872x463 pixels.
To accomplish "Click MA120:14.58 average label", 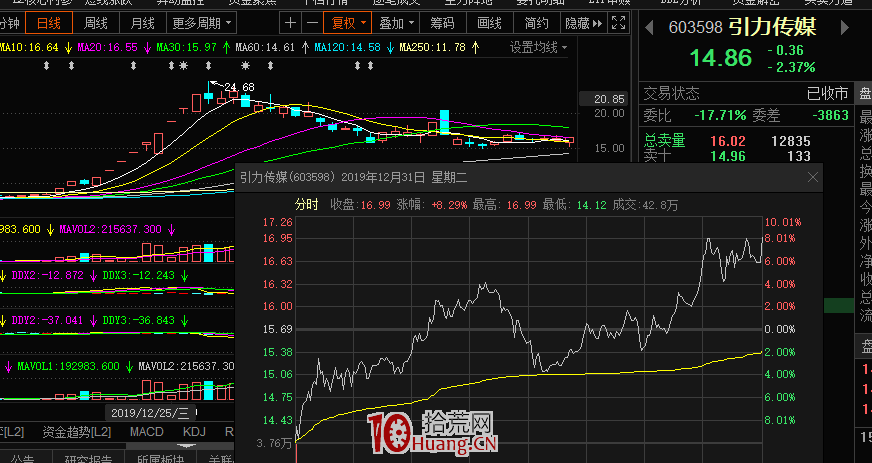I will pyautogui.click(x=347, y=48).
